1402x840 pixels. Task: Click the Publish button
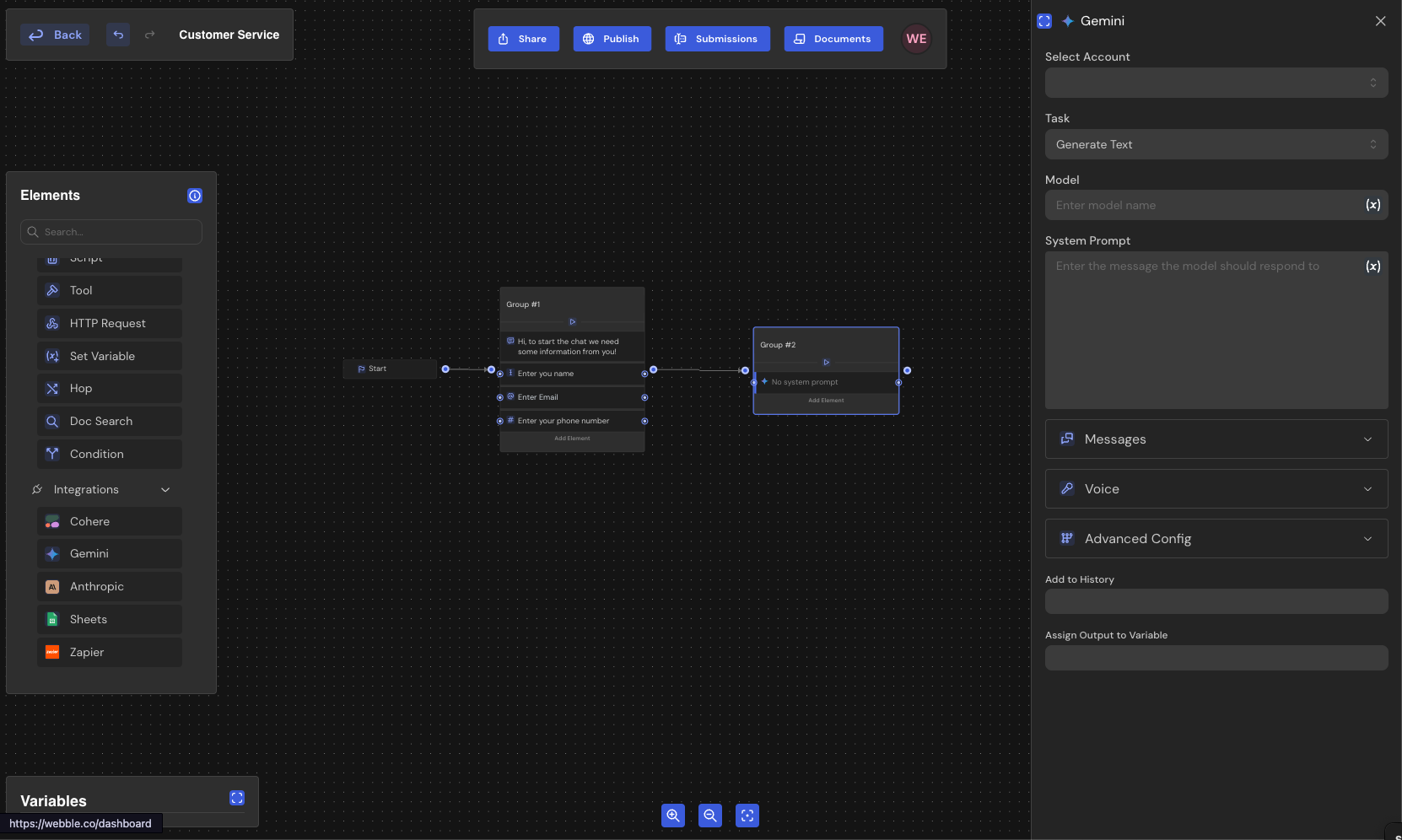coord(612,39)
